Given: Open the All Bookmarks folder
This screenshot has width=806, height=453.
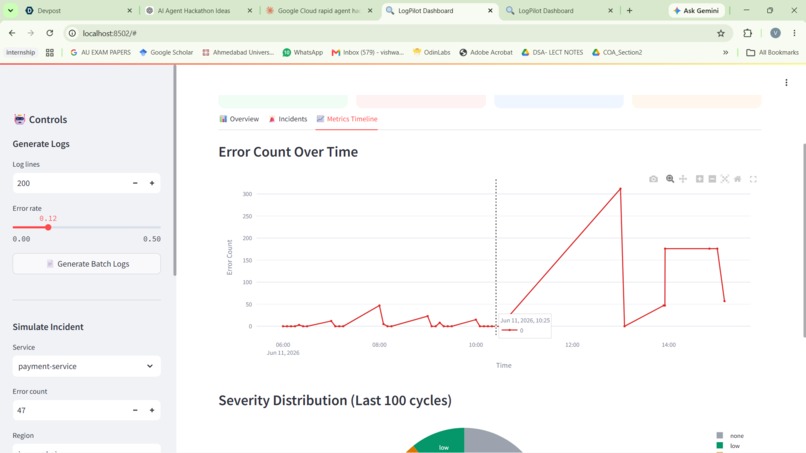Looking at the screenshot, I should pos(772,52).
